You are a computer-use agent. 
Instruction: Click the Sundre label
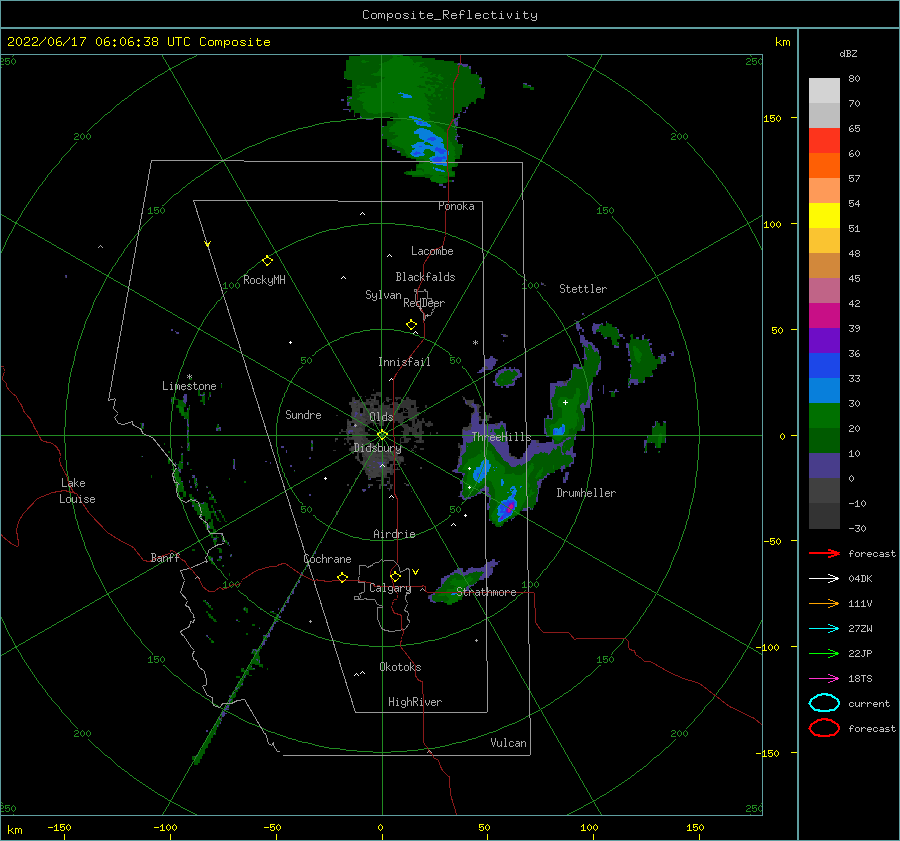[303, 414]
